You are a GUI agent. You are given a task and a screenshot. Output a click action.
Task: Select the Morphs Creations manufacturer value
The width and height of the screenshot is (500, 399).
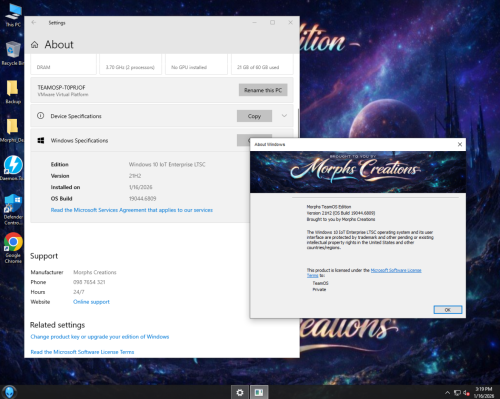coord(95,272)
